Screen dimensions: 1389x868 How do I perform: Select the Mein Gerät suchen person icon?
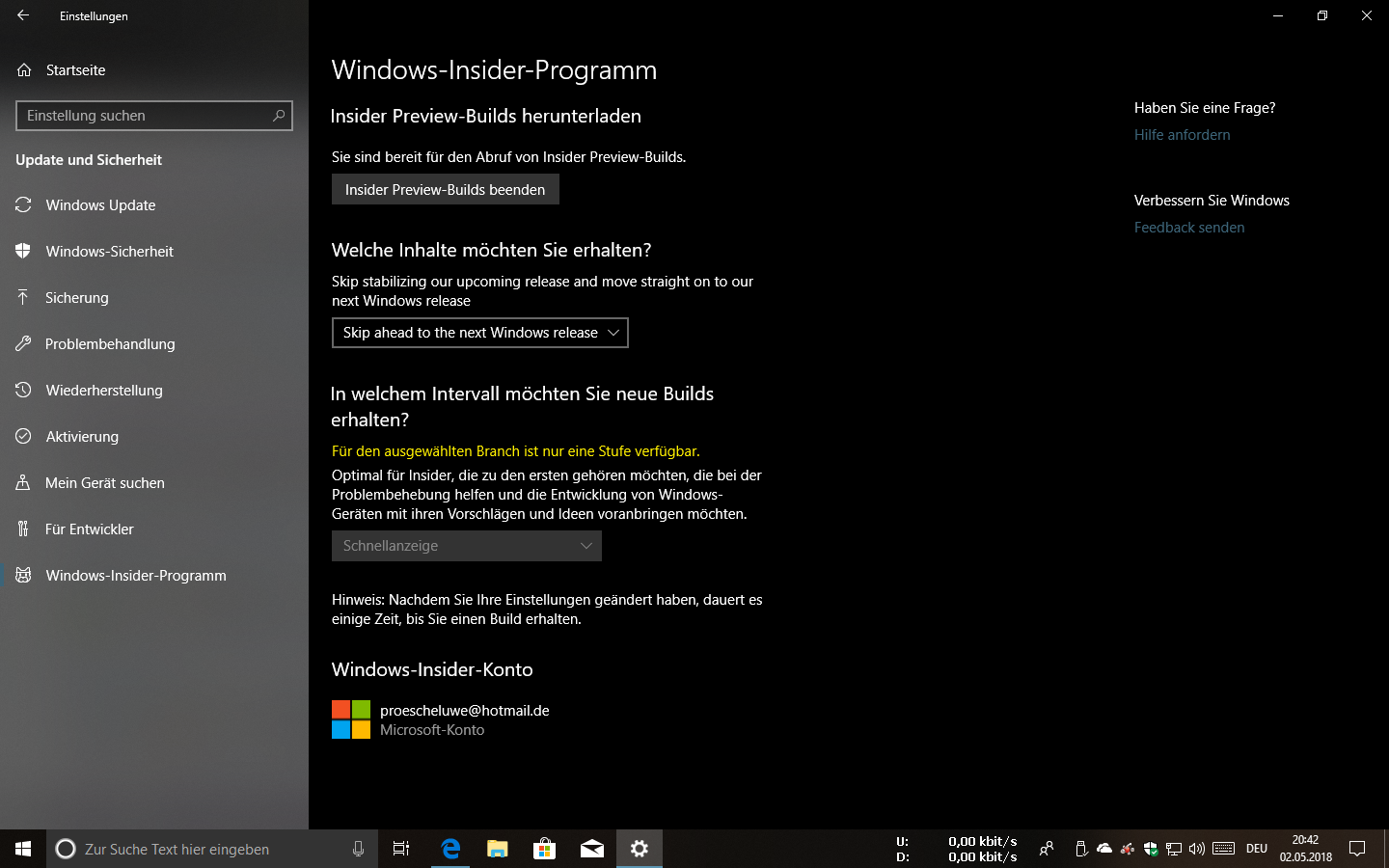pyautogui.click(x=23, y=482)
